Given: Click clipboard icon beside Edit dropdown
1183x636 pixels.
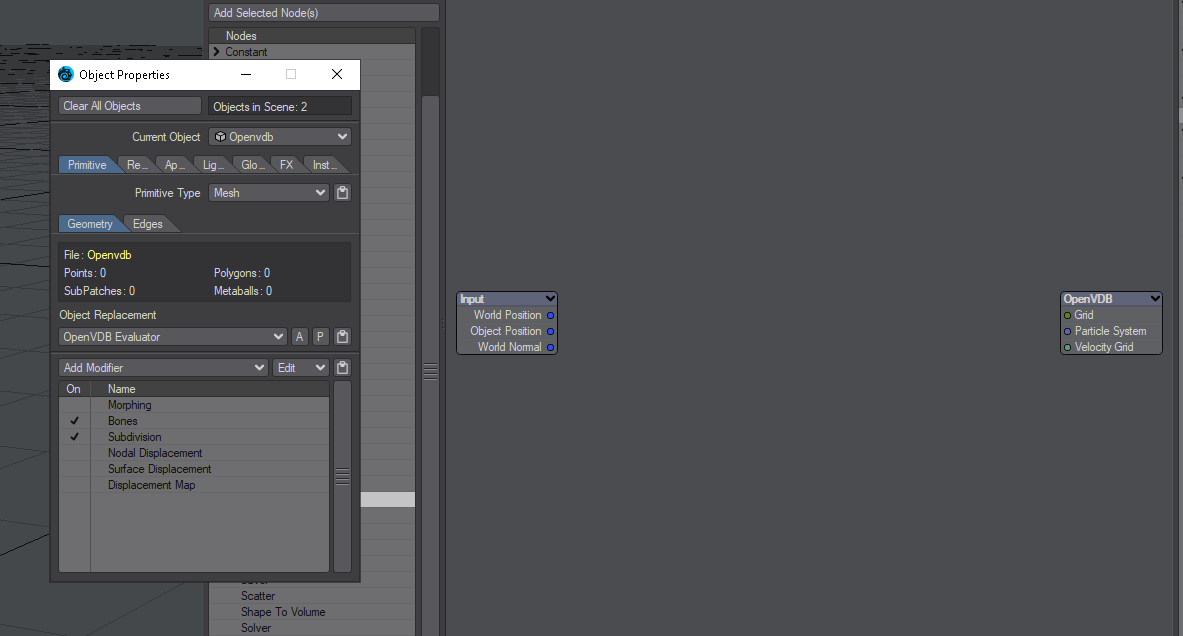Looking at the screenshot, I should [x=343, y=367].
